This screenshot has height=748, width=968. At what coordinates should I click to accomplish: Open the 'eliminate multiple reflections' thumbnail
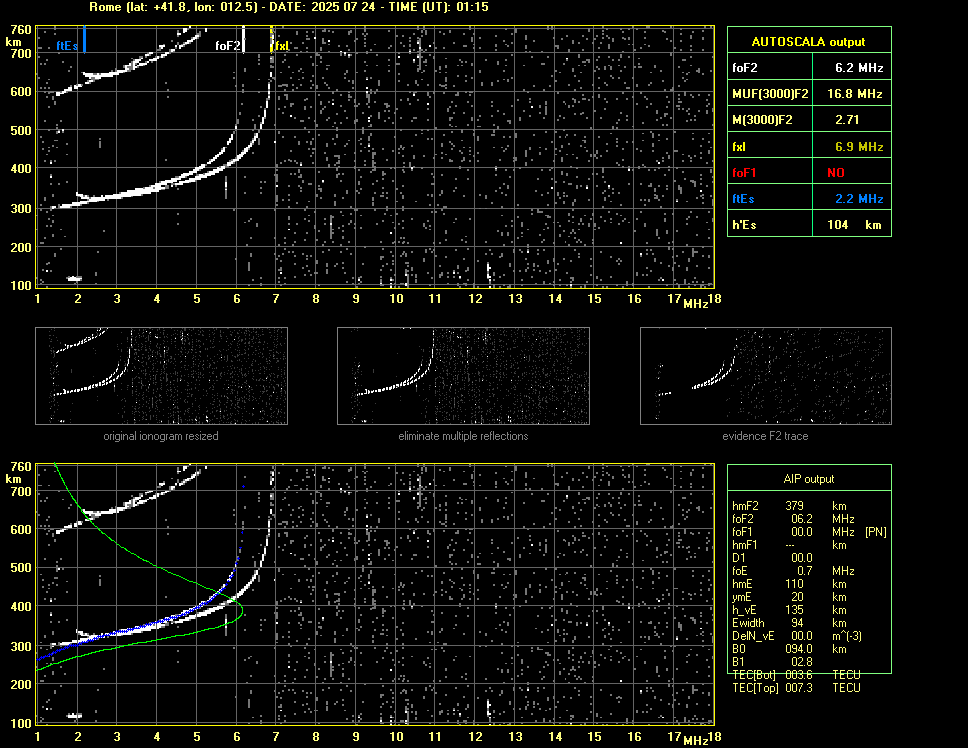(x=463, y=376)
